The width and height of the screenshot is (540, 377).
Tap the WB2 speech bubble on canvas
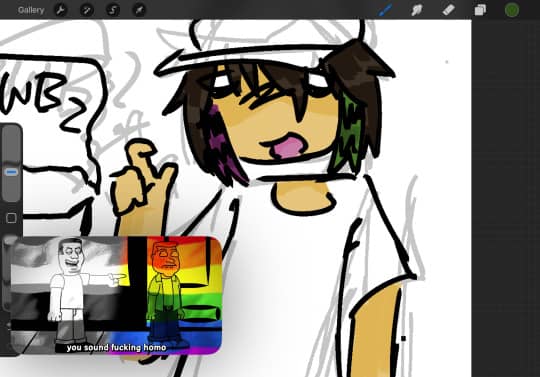pyautogui.click(x=48, y=138)
